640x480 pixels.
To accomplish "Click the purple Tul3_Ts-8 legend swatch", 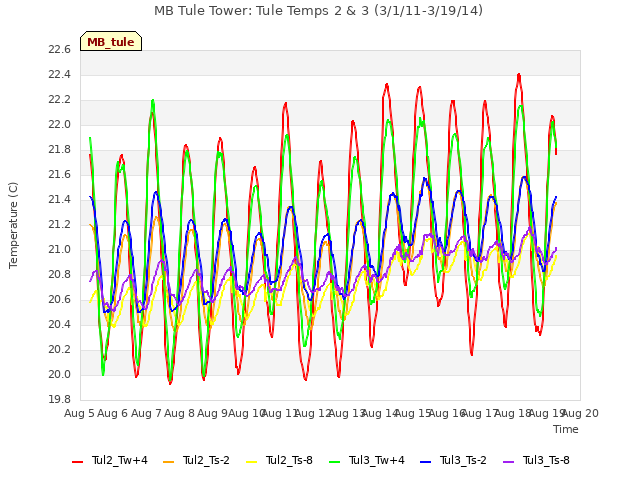I will pyautogui.click(x=508, y=461).
